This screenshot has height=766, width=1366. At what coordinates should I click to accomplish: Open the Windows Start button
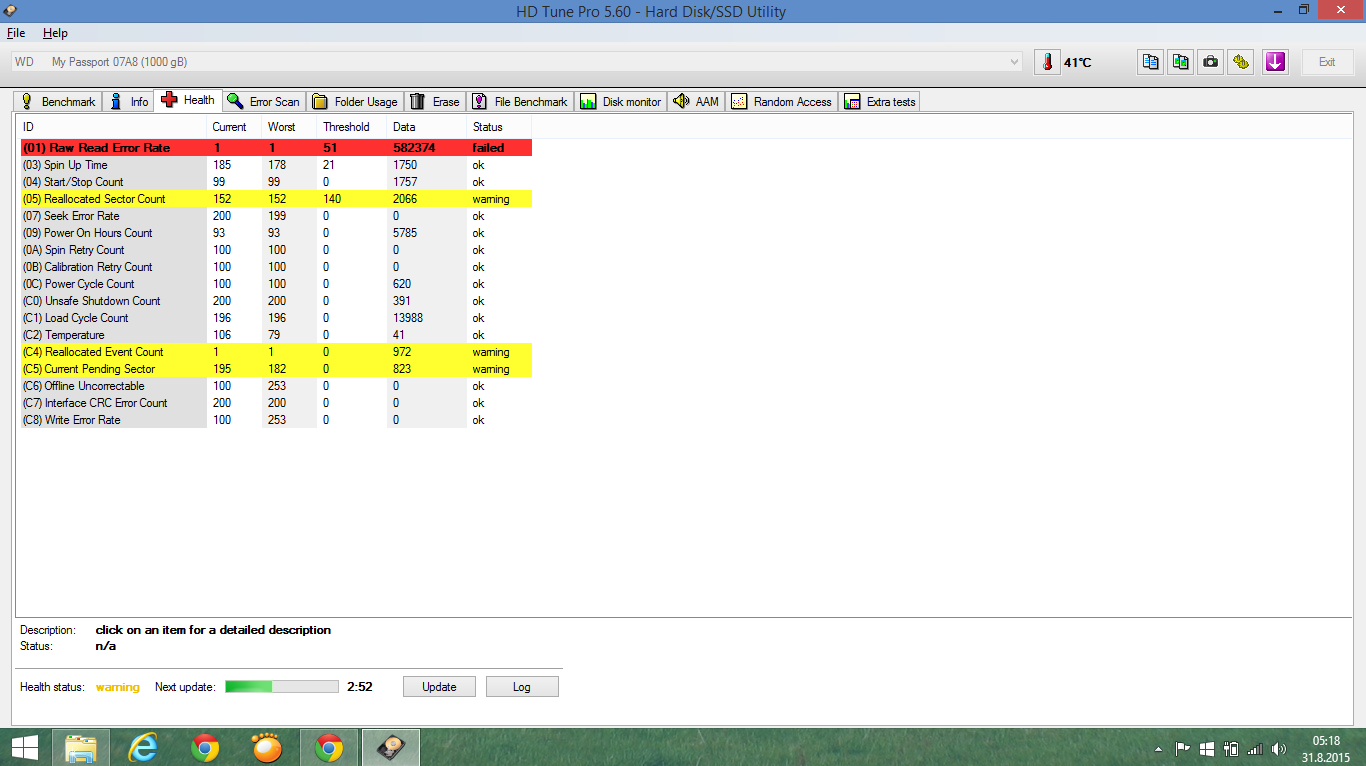tap(25, 747)
